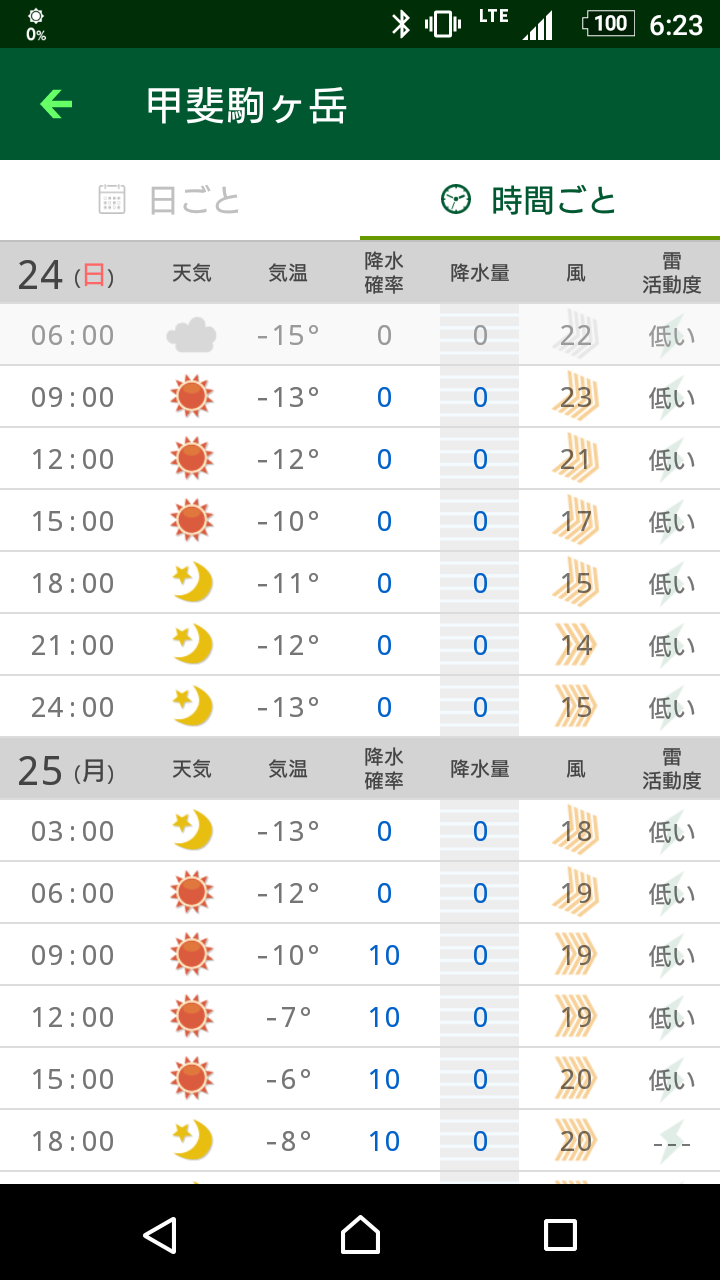
Task: Tap the moon icon at 03:00 on the 25th
Action: (x=192, y=831)
